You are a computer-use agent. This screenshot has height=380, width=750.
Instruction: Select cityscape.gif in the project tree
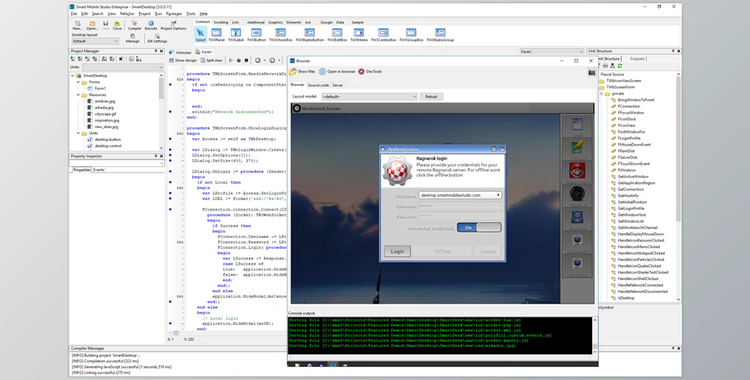click(x=105, y=114)
